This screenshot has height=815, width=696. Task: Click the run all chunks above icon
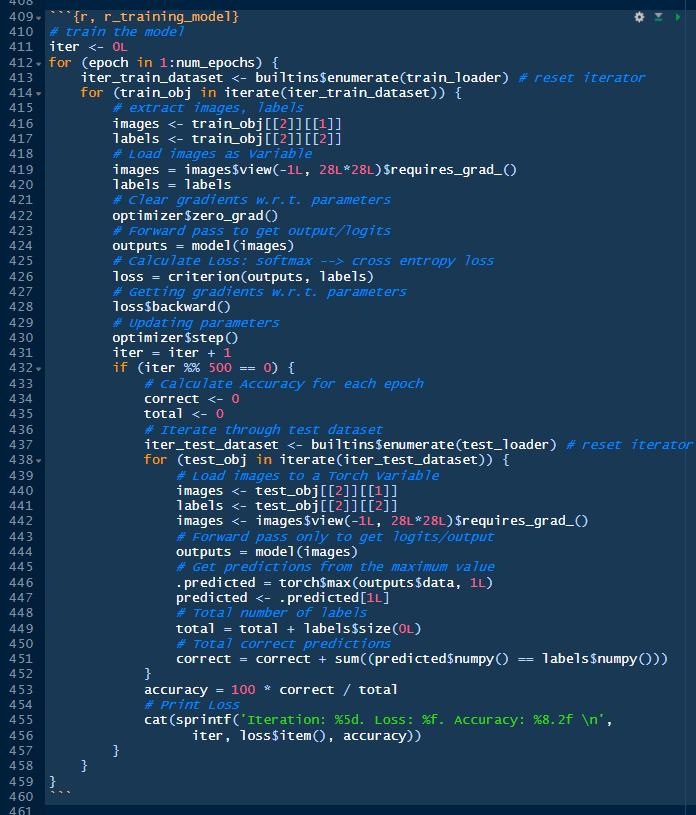(x=659, y=17)
